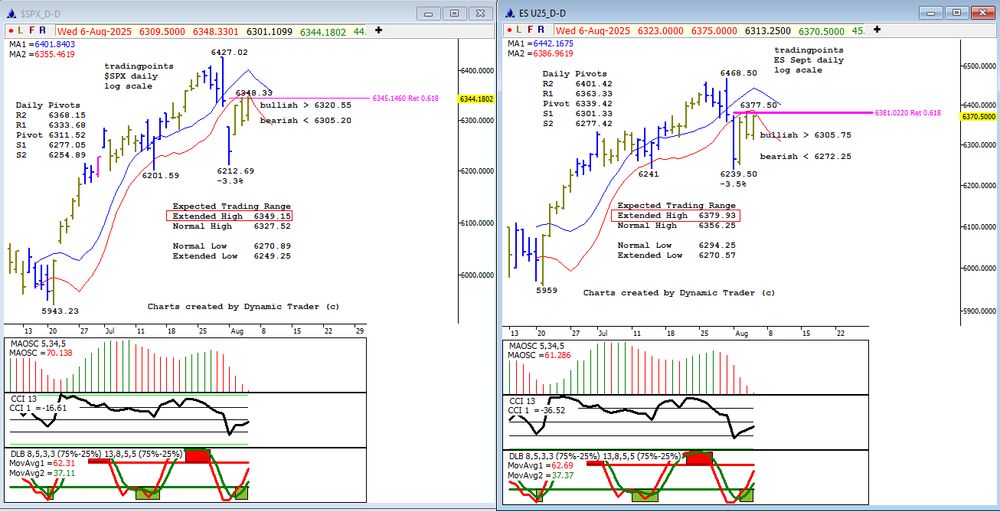The image size is (1000, 511).
Task: Click the red dot icon in $SPX chart toolbar
Action: [x=11, y=30]
